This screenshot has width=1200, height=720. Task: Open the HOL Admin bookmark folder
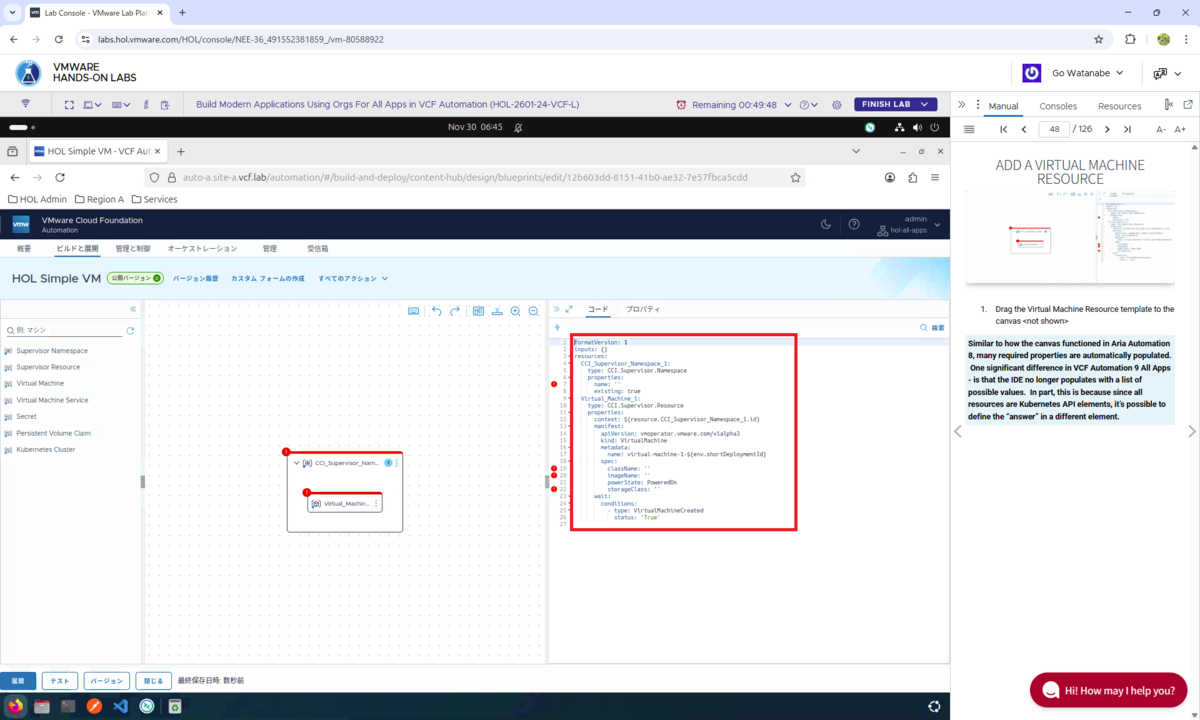37,199
